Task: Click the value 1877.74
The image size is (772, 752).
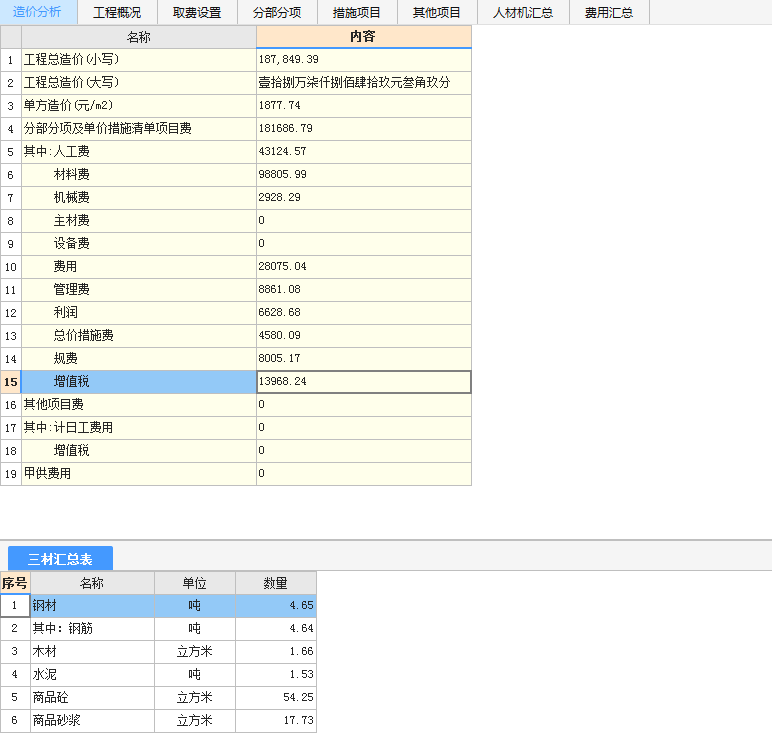Action: click(x=363, y=105)
